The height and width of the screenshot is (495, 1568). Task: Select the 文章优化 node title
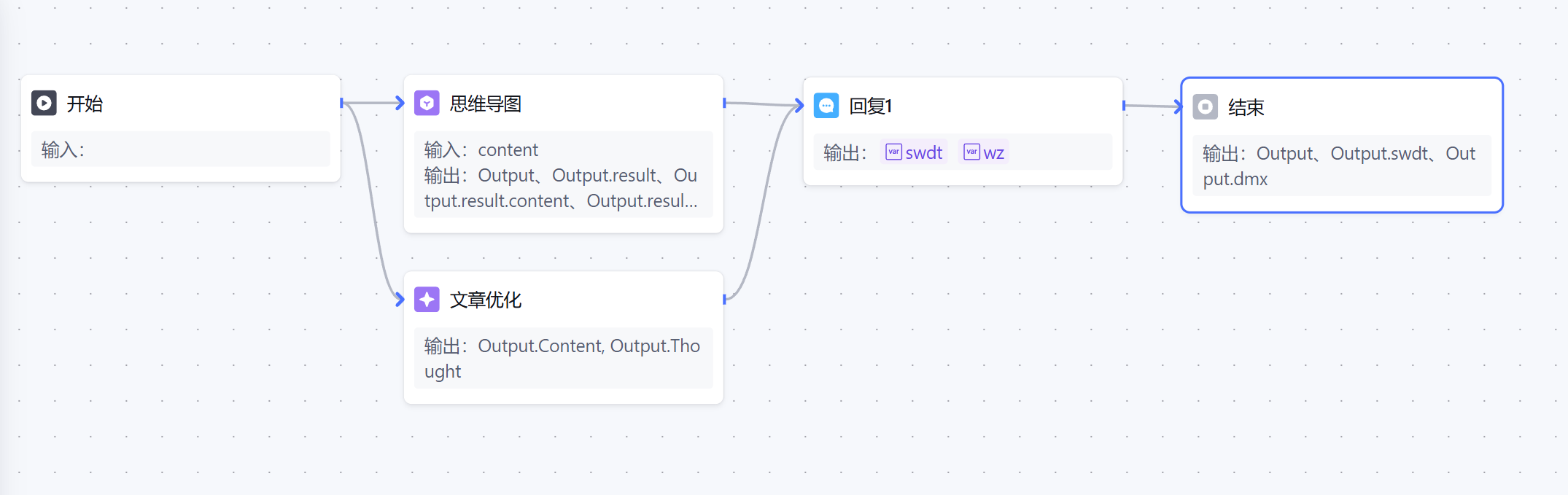[486, 300]
